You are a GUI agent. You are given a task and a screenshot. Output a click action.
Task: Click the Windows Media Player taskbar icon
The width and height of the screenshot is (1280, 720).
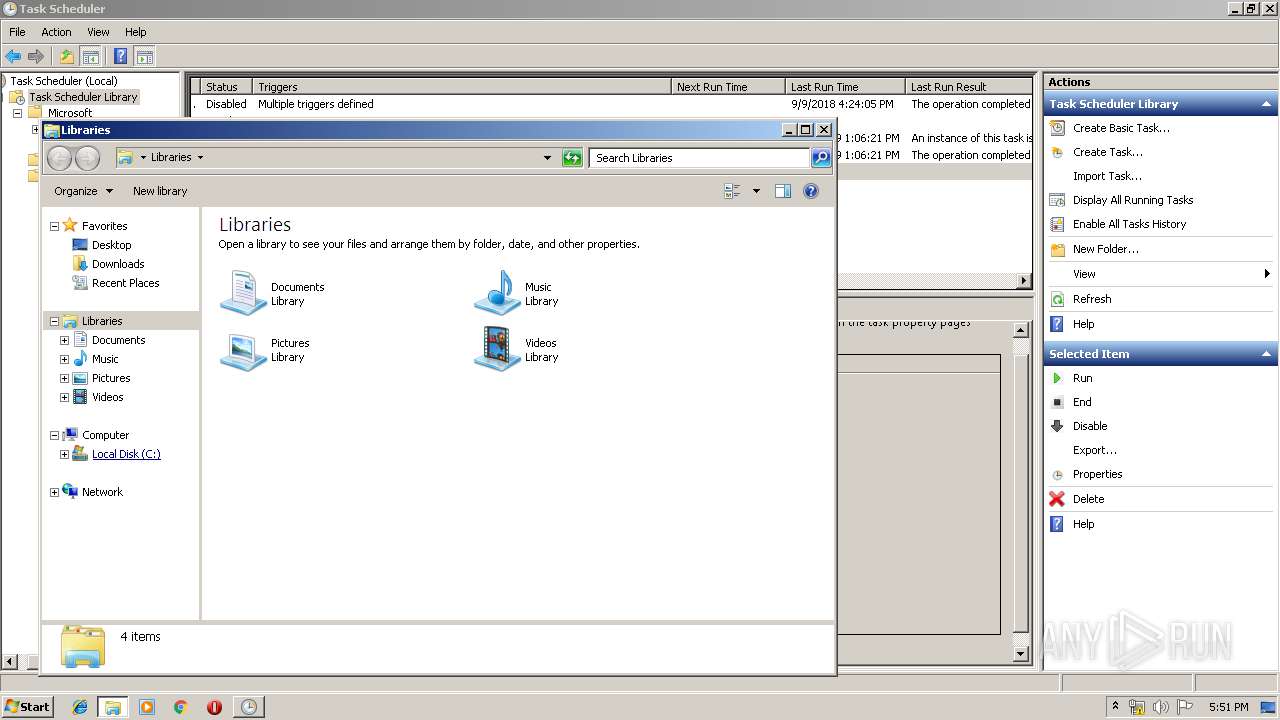(147, 707)
